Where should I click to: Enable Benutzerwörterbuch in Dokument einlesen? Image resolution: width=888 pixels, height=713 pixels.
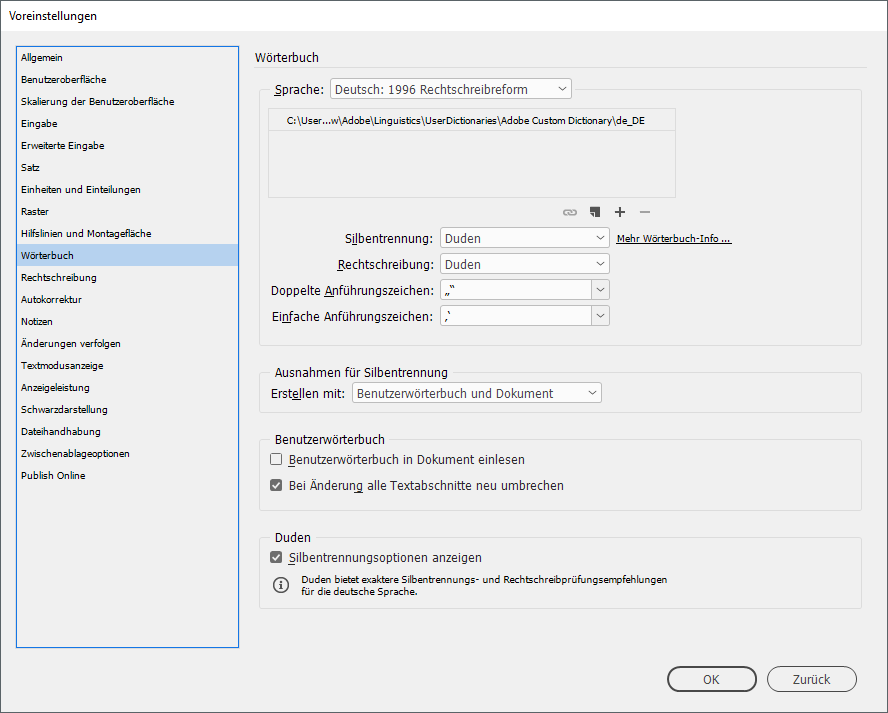point(276,459)
